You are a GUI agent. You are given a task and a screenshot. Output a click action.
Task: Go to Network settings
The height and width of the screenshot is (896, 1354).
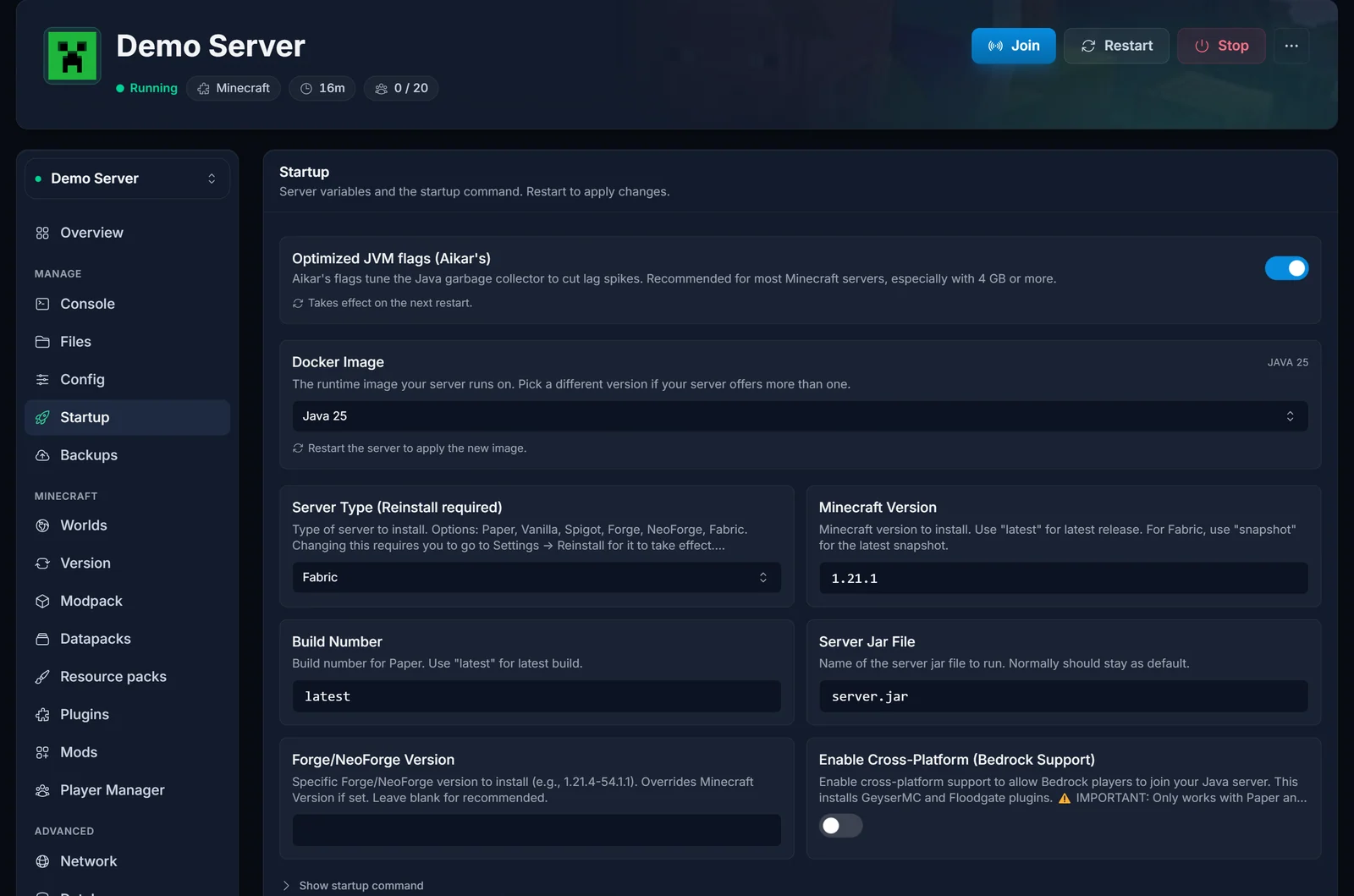(x=127, y=861)
